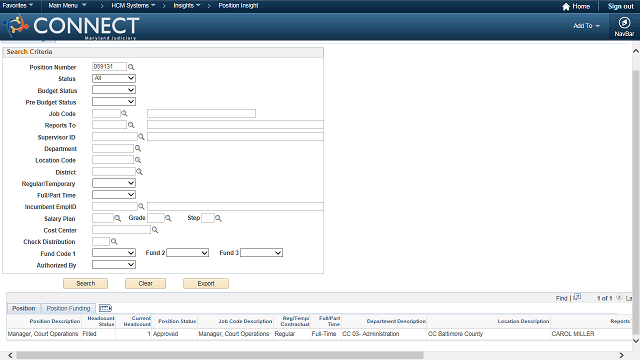The width and height of the screenshot is (640, 360).
Task: Open the Pre Budget Status dropdown
Action: pyautogui.click(x=114, y=102)
